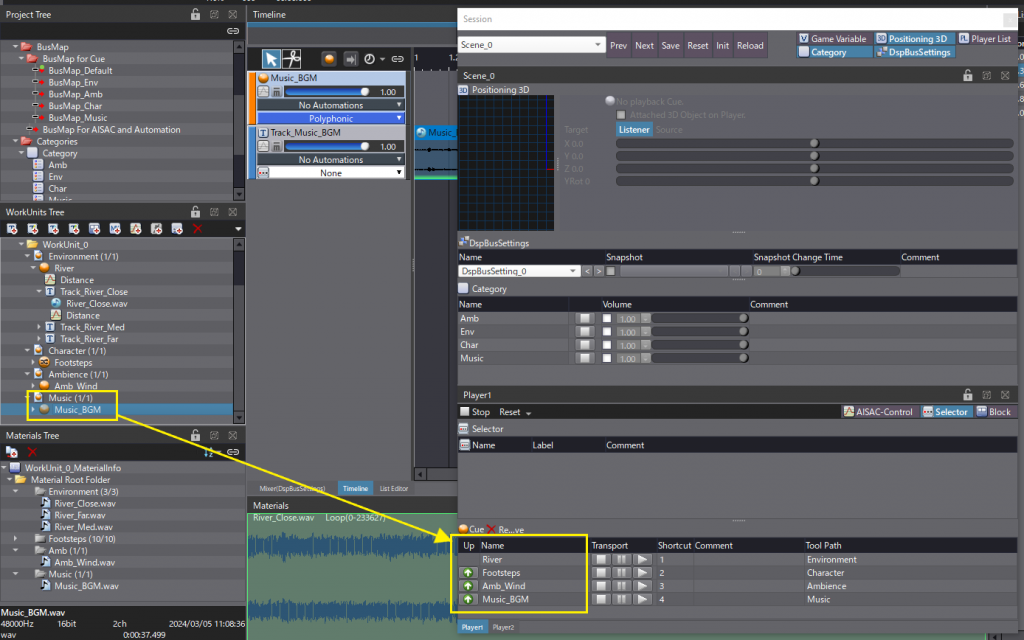Image resolution: width=1024 pixels, height=640 pixels.
Task: Click the red X delete icon in WorkUnits Tree
Action: pyautogui.click(x=197, y=227)
